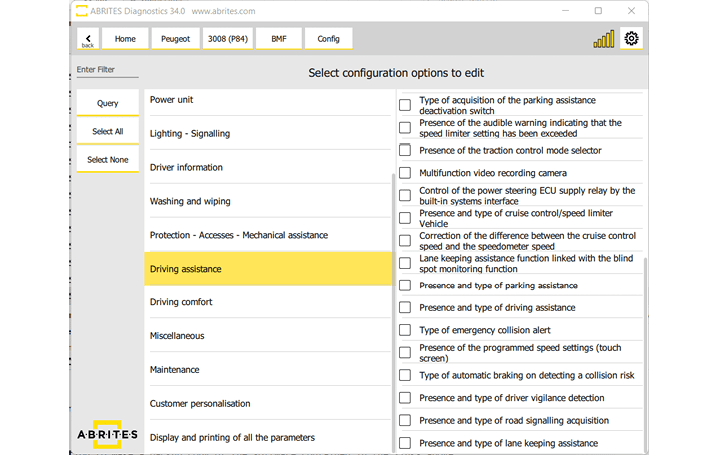This screenshot has height=455, width=719.
Task: Click the back arrow button
Action: (x=88, y=39)
